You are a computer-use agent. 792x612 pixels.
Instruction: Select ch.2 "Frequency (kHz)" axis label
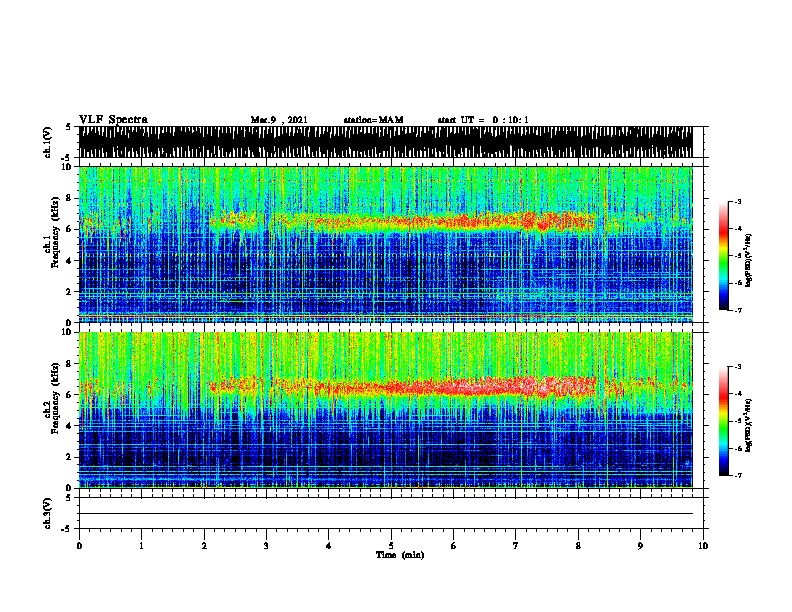(x=55, y=398)
